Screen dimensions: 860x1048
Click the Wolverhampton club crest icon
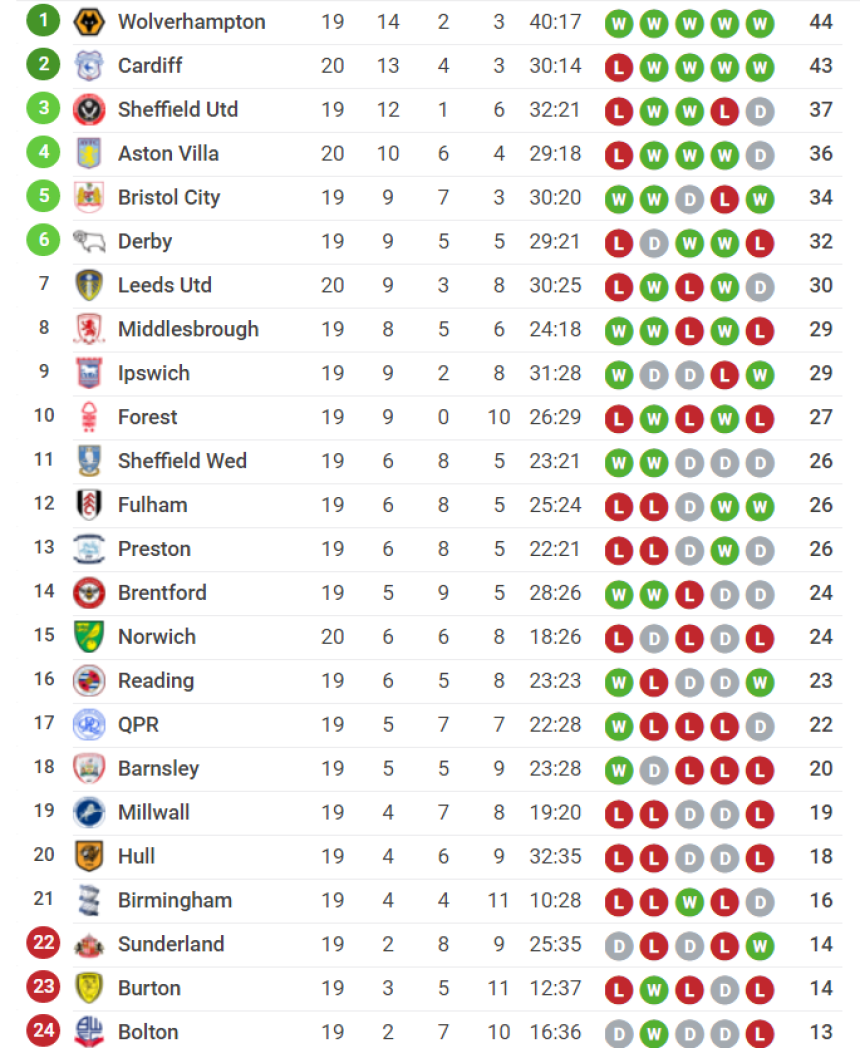click(x=89, y=22)
